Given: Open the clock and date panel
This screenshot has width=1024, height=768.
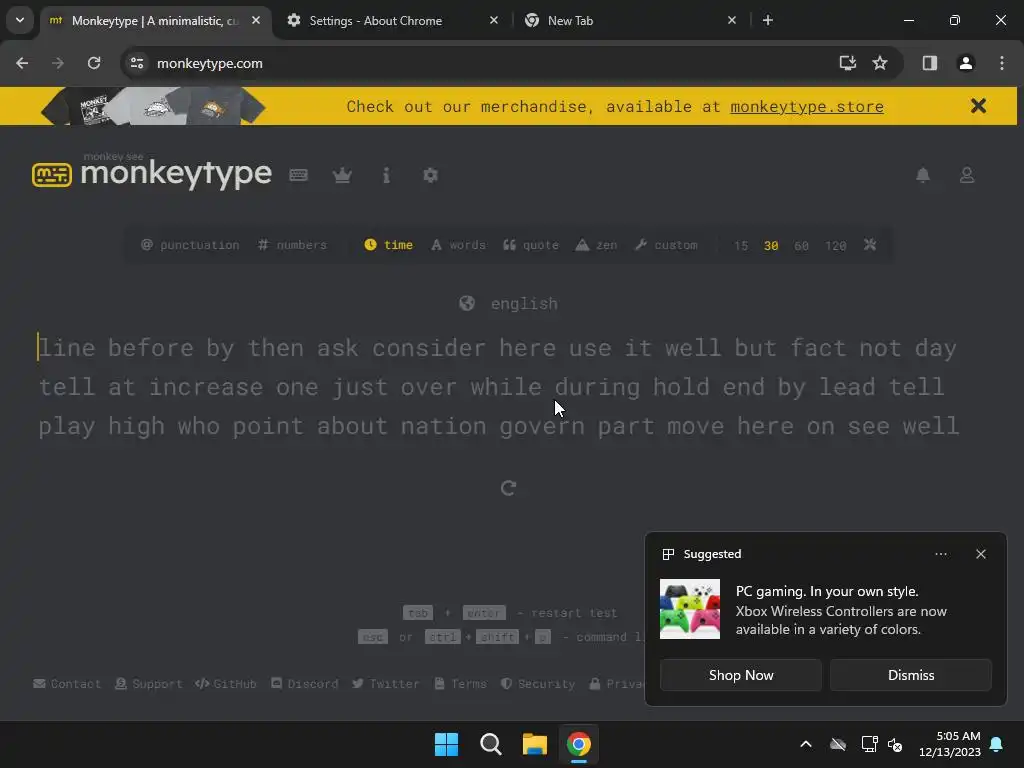Looking at the screenshot, I should pyautogui.click(x=950, y=744).
